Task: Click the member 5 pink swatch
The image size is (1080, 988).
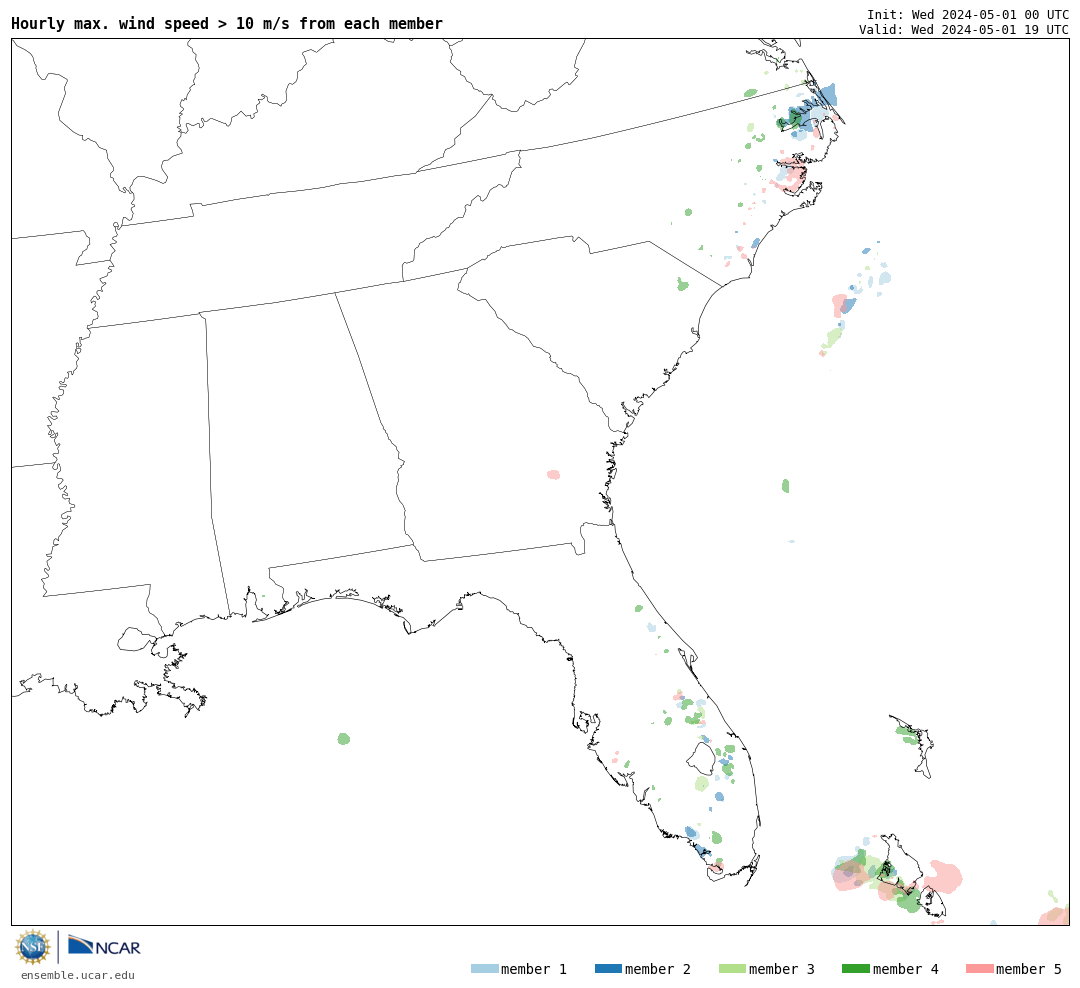Action: [x=979, y=969]
